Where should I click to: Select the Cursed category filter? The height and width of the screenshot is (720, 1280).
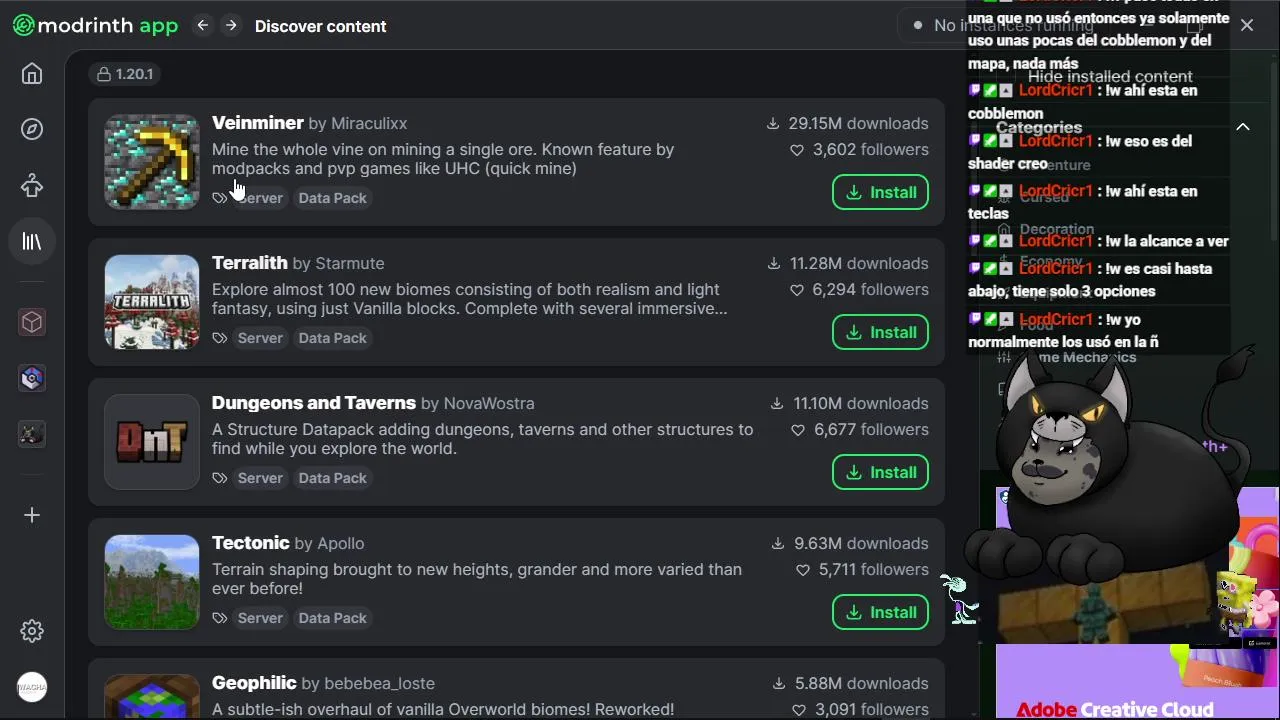point(1044,197)
